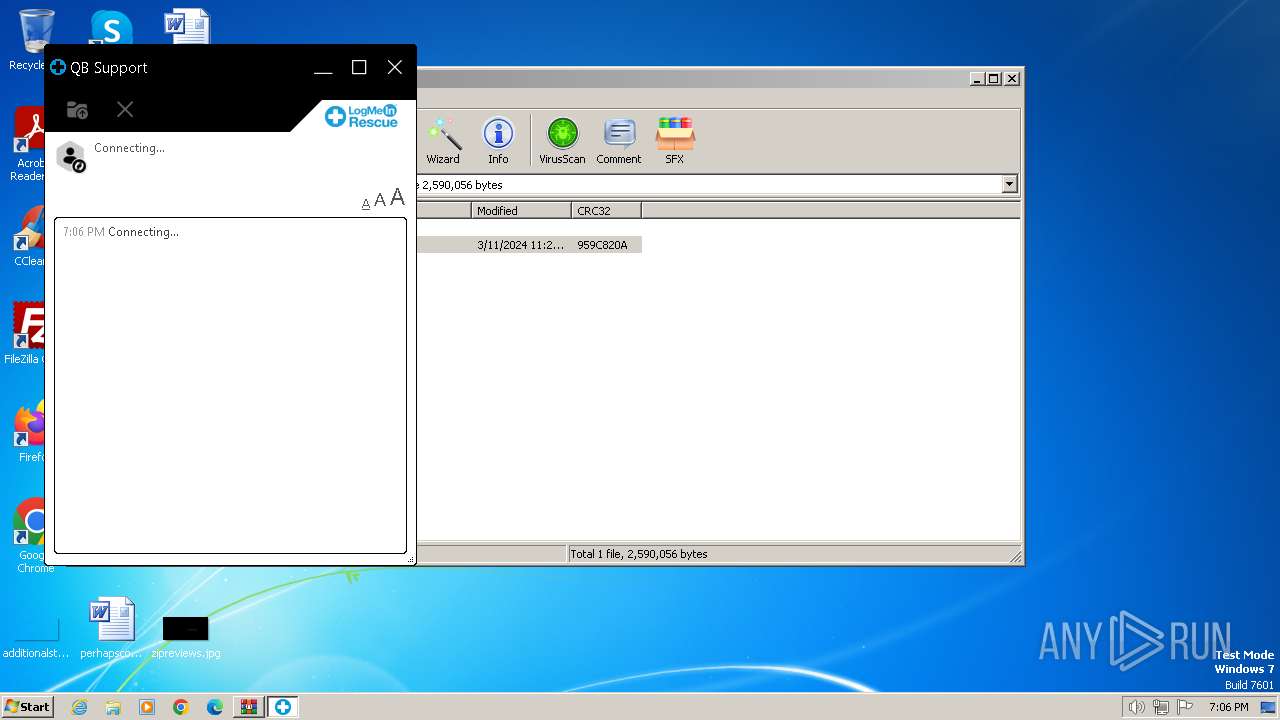Select the largest font size A
This screenshot has height=720, width=1280.
point(398,197)
